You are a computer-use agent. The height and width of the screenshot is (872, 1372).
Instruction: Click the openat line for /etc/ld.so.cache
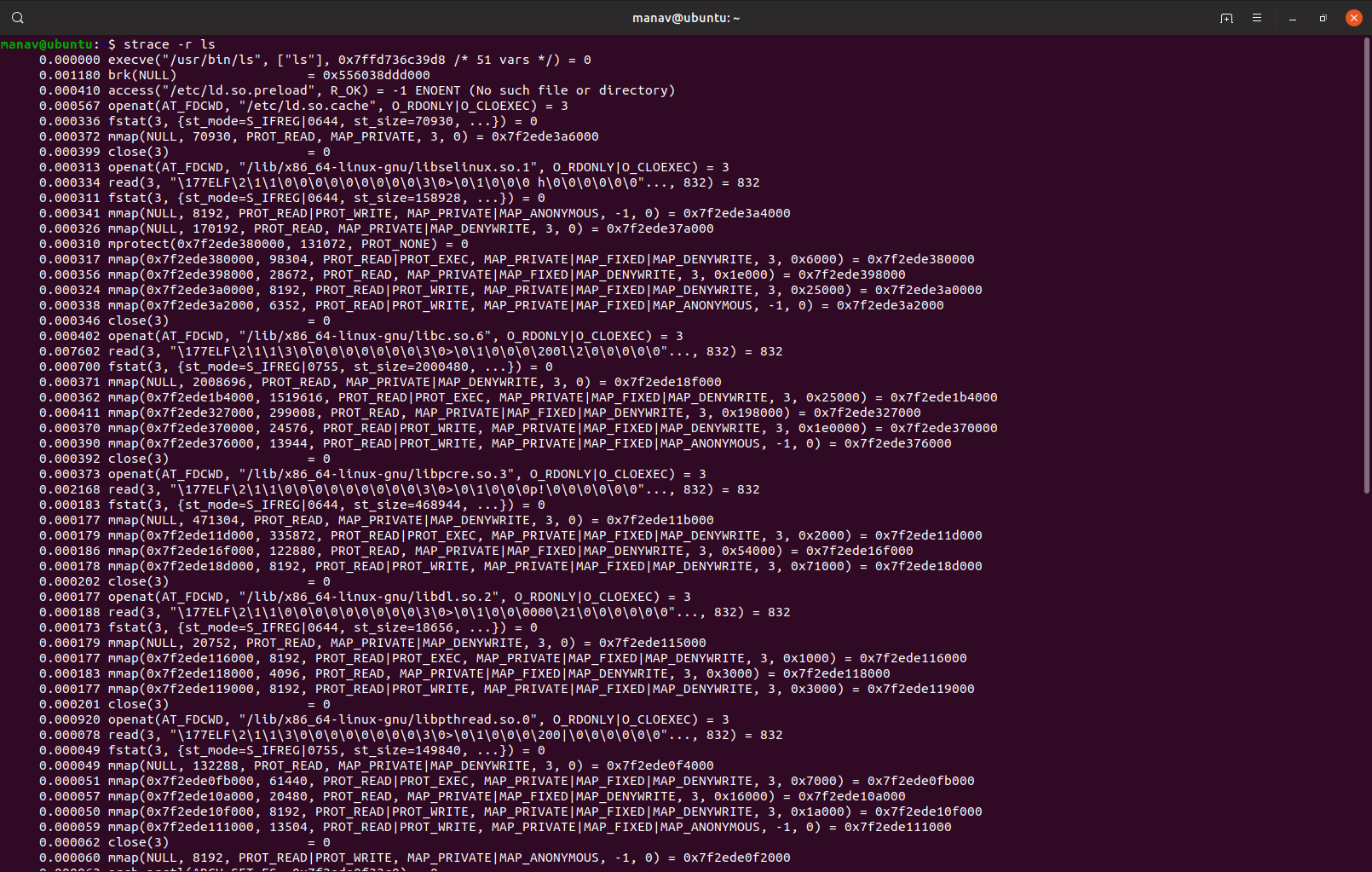tap(303, 106)
